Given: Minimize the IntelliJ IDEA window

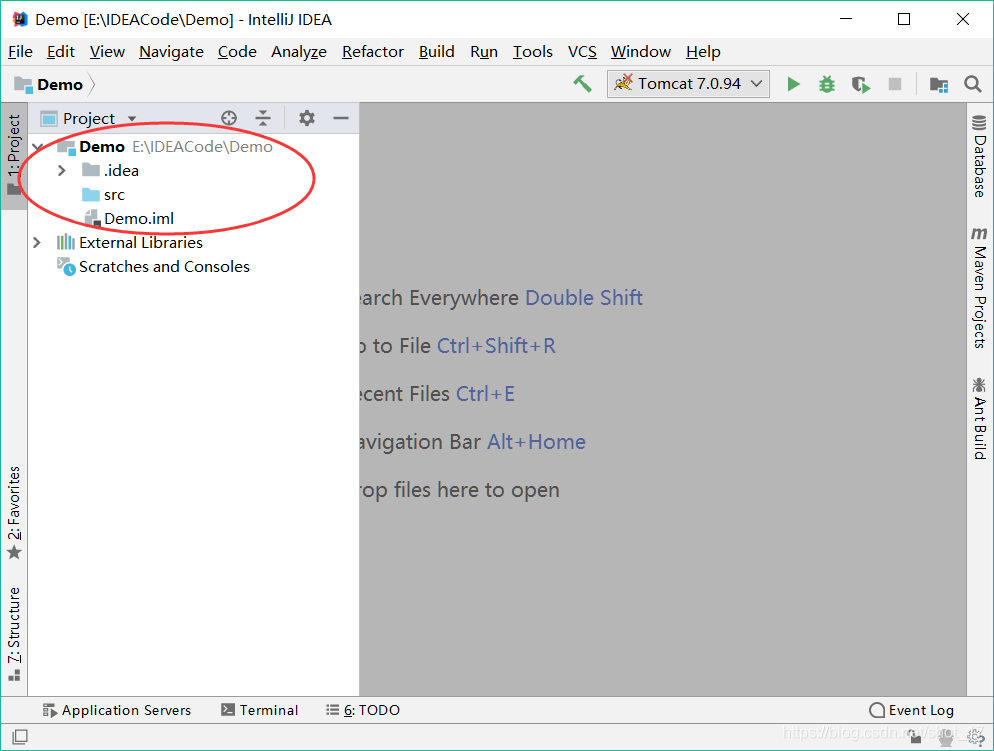Looking at the screenshot, I should 846,20.
